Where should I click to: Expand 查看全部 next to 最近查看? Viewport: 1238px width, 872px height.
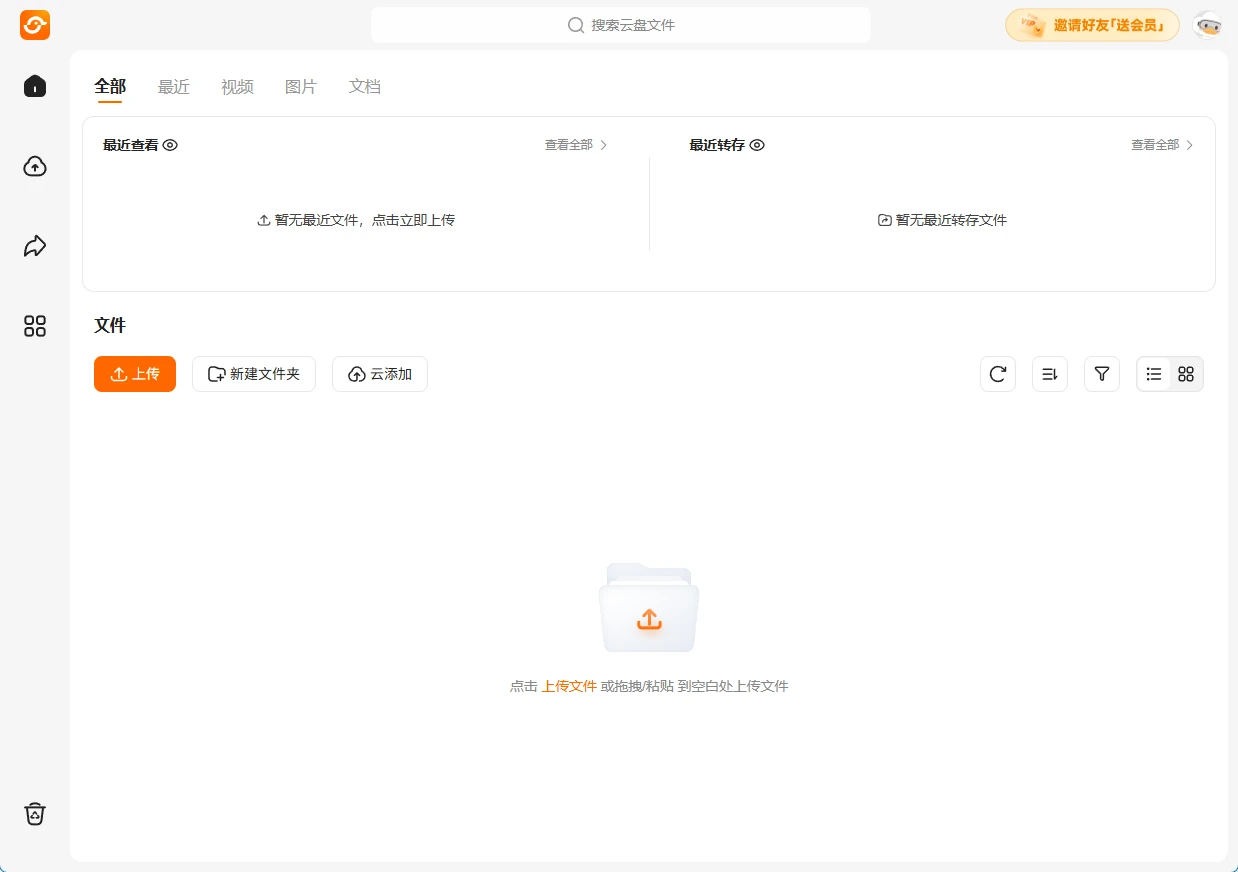(570, 144)
